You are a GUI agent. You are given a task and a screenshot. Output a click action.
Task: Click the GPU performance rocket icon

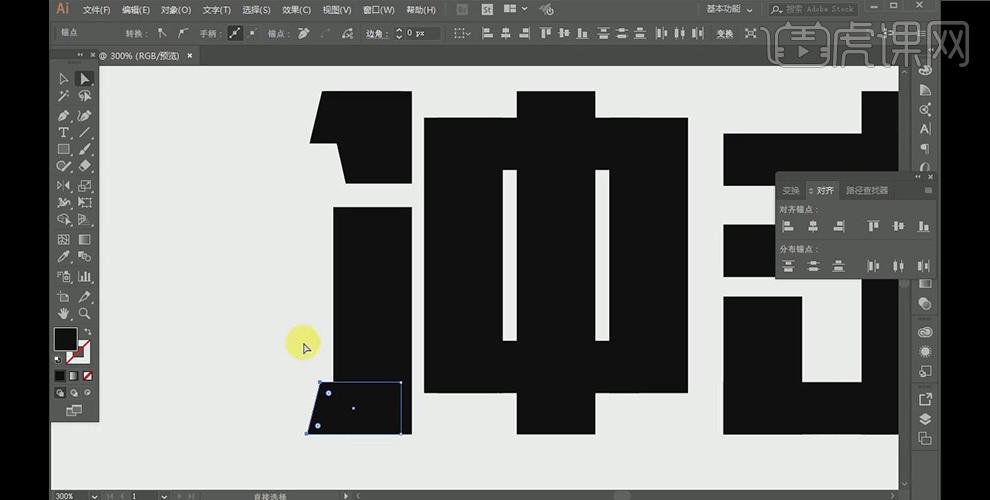coord(547,9)
